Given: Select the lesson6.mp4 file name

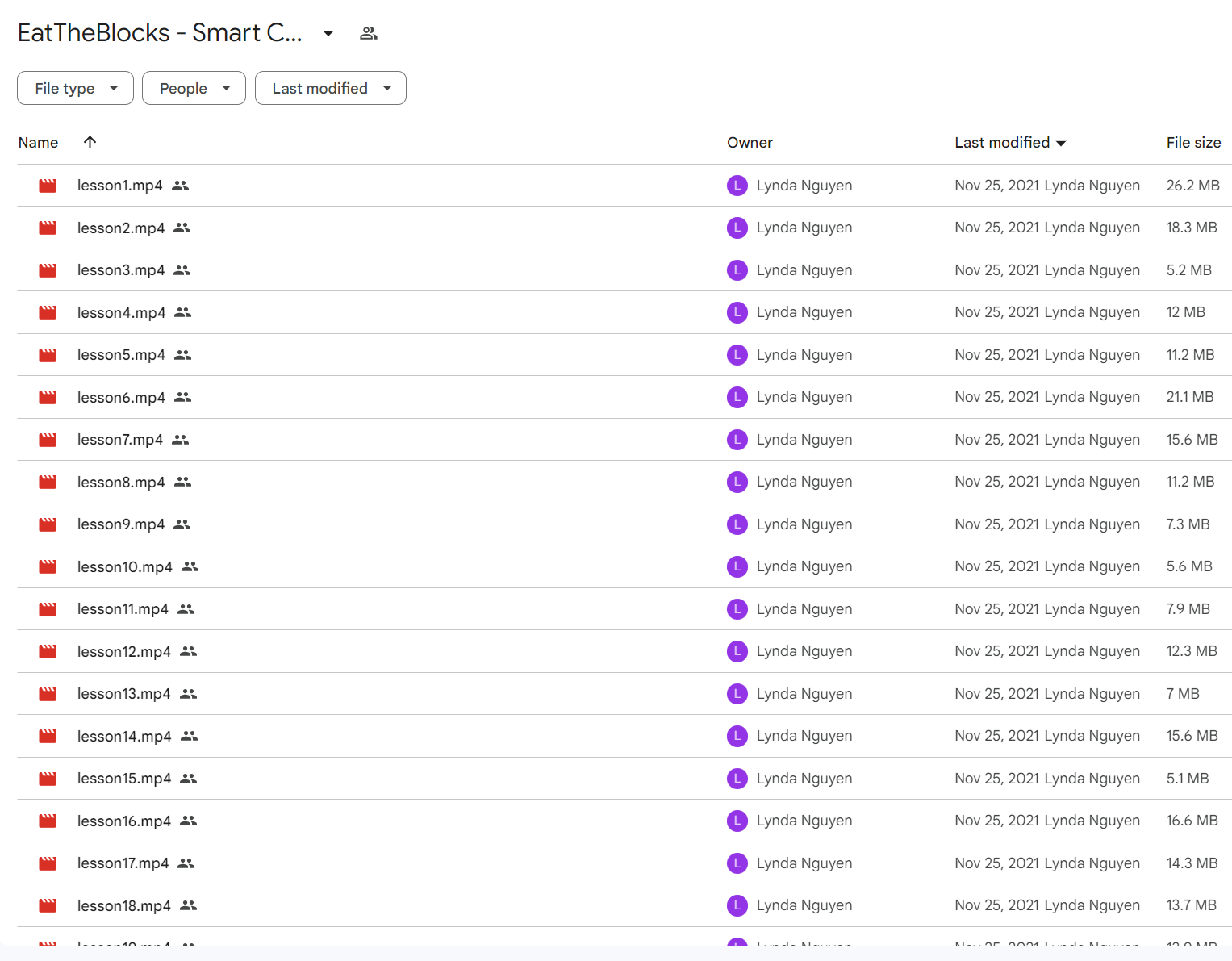Looking at the screenshot, I should tap(121, 398).
